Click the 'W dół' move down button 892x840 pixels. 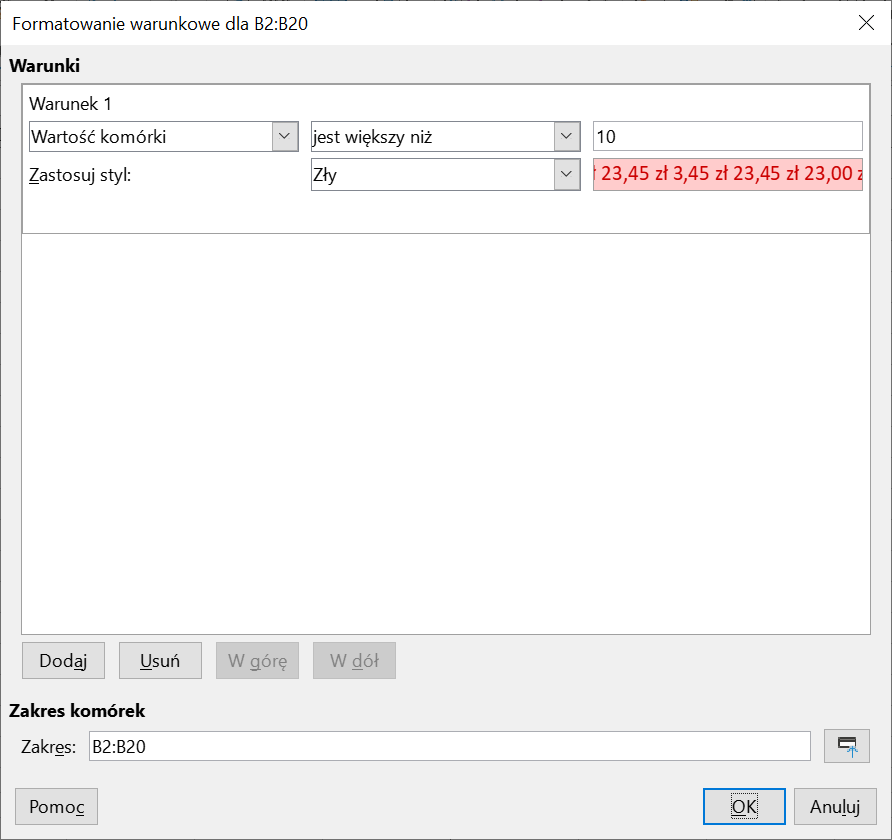tap(354, 661)
